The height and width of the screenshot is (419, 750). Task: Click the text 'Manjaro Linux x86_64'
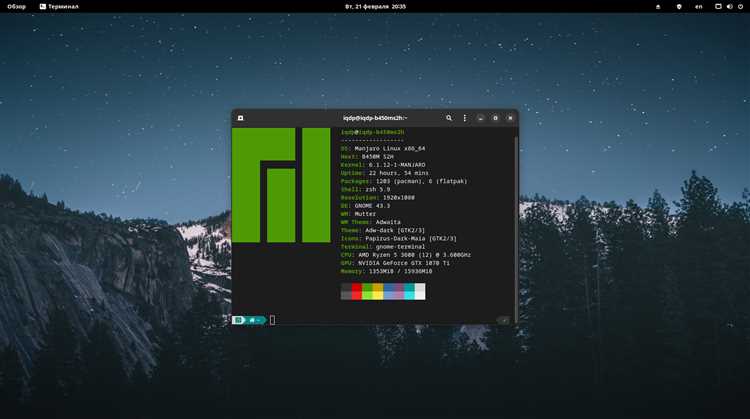pos(390,149)
